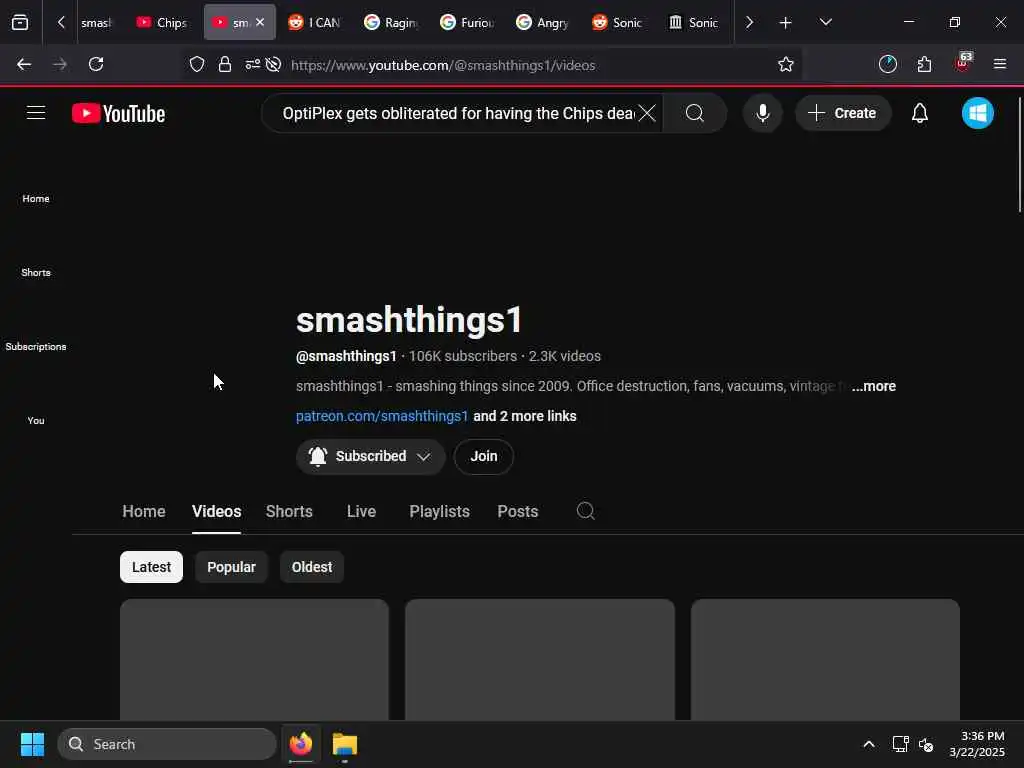The image size is (1024, 768).
Task: Open the Firefox application menu
Action: pyautogui.click(x=1000, y=64)
